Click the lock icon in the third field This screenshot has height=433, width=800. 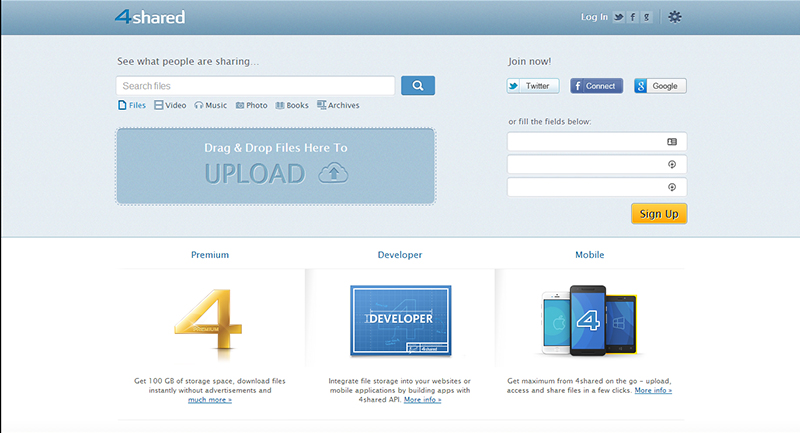click(x=672, y=187)
